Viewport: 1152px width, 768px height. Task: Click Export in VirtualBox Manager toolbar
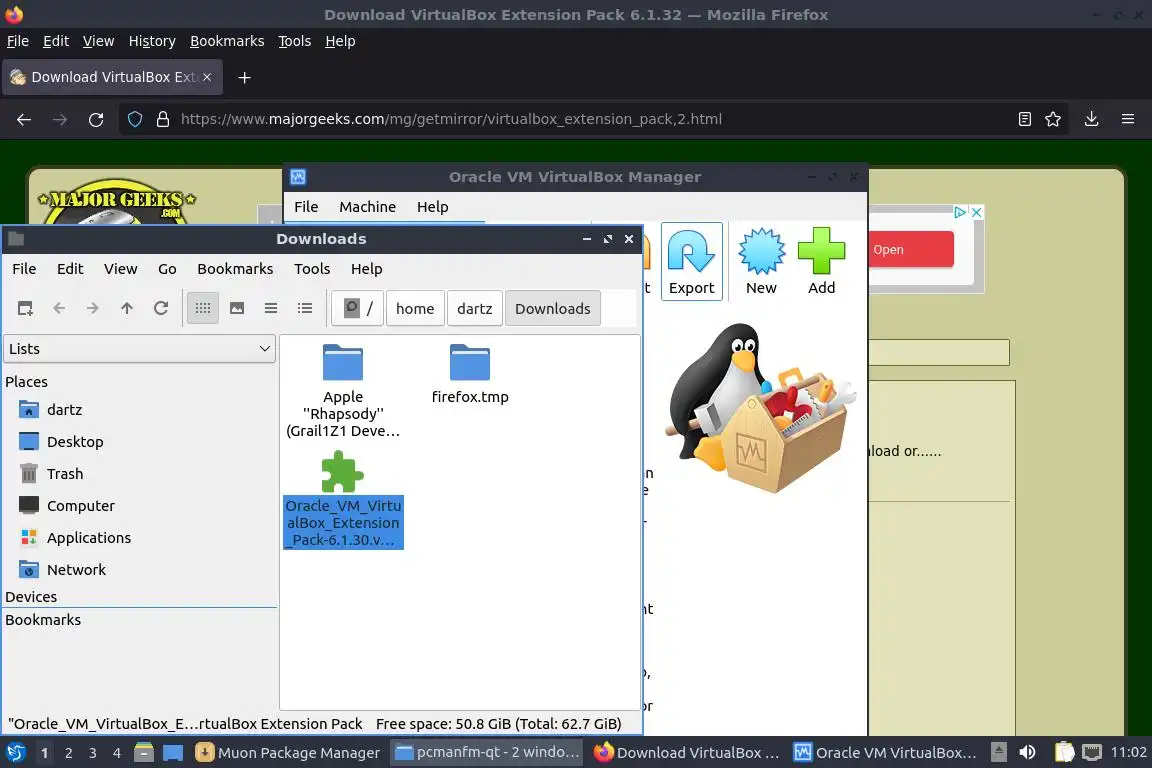[x=691, y=262]
